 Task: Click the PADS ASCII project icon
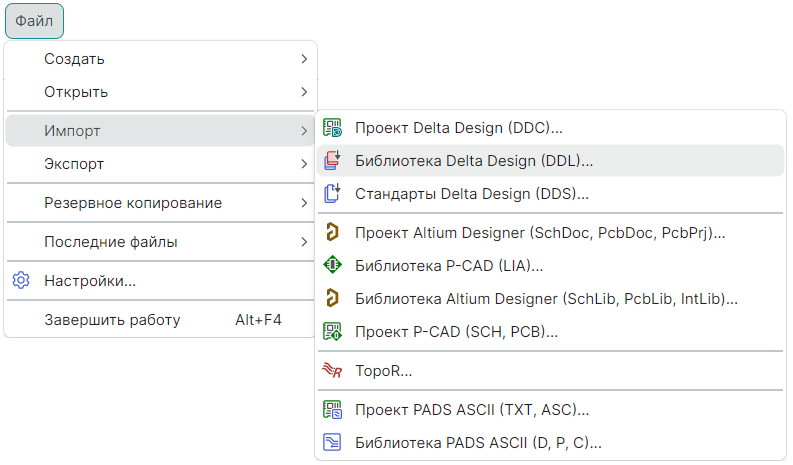(x=333, y=409)
